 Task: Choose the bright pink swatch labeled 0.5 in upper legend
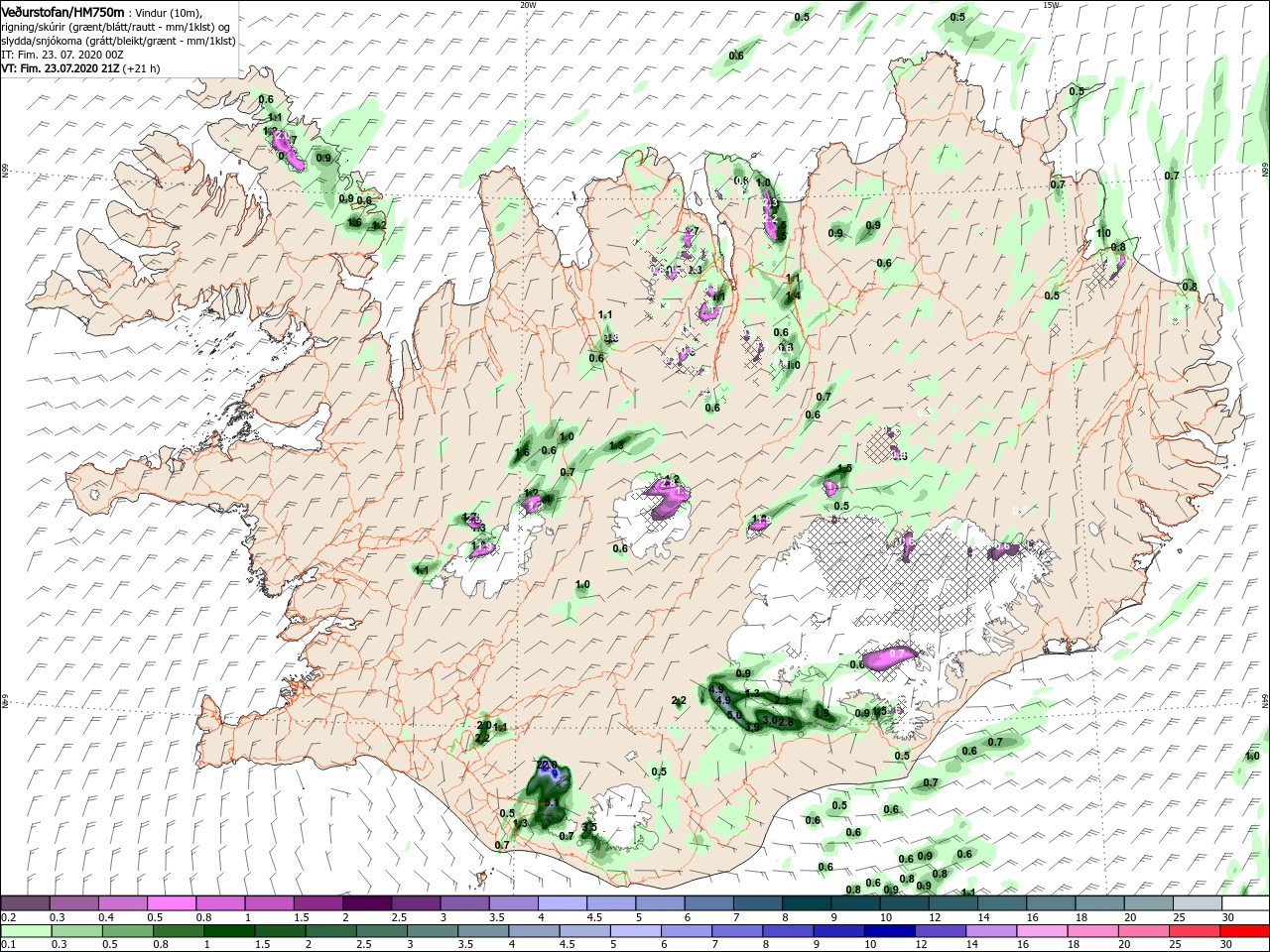tap(171, 903)
